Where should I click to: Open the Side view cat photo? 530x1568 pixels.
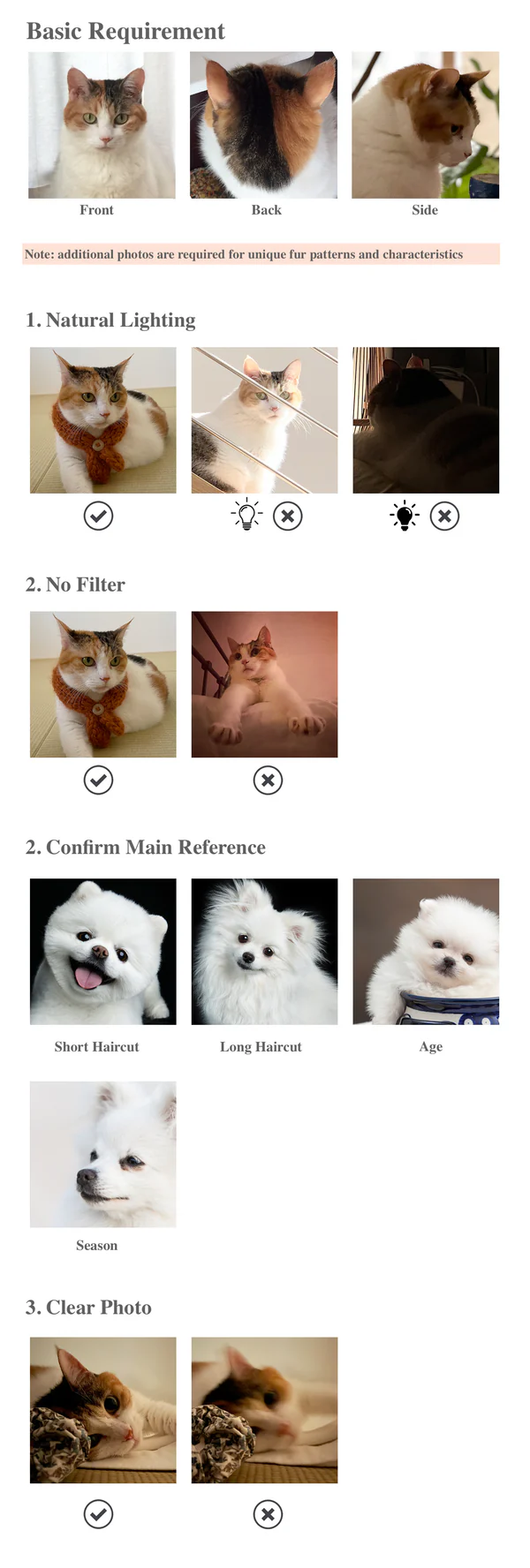click(x=425, y=124)
